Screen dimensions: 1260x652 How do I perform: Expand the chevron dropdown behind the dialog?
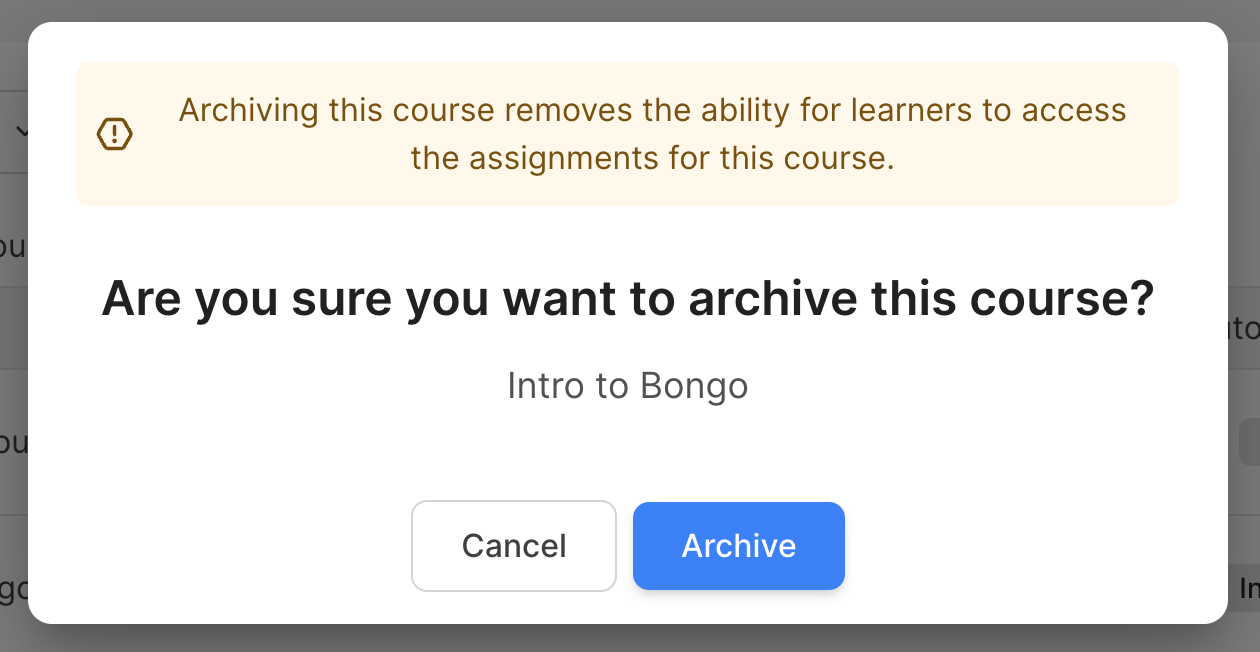[x=22, y=130]
